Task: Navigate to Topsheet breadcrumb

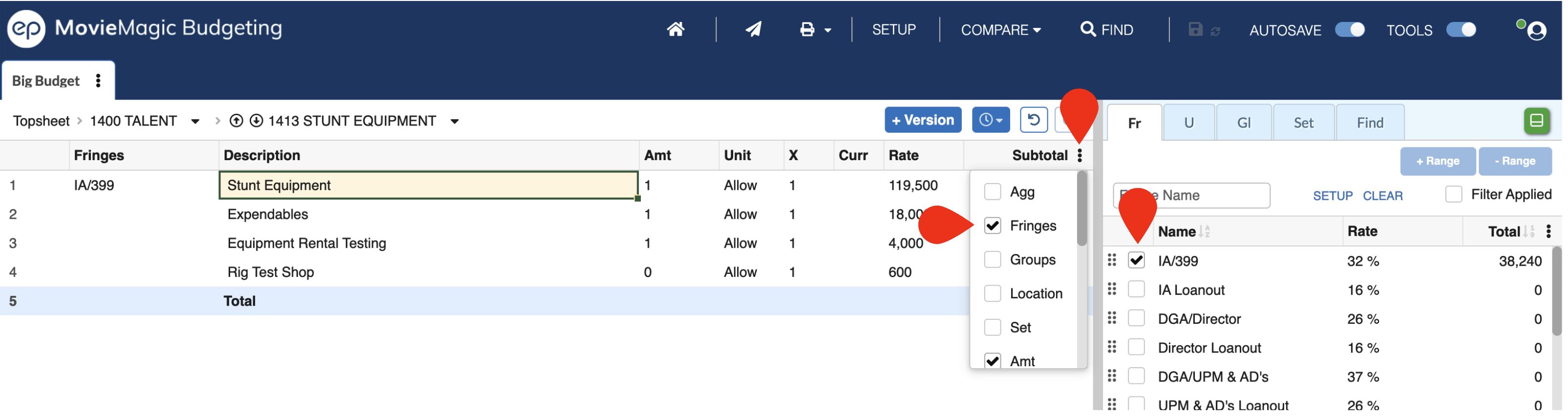Action: click(x=42, y=121)
